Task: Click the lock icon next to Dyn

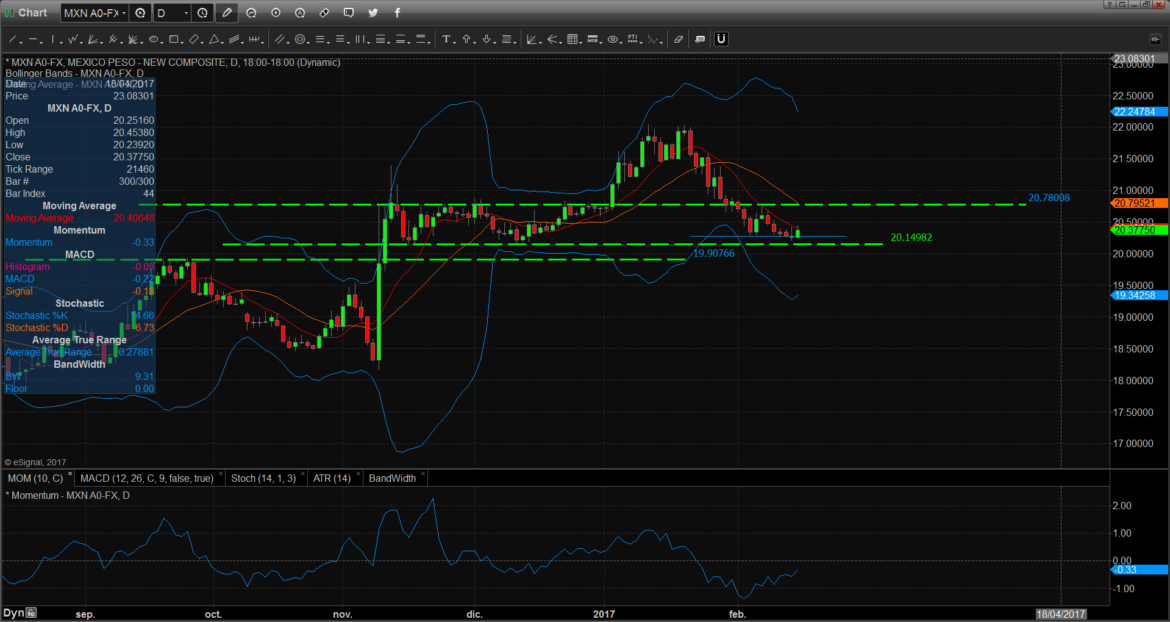Action: [x=31, y=613]
